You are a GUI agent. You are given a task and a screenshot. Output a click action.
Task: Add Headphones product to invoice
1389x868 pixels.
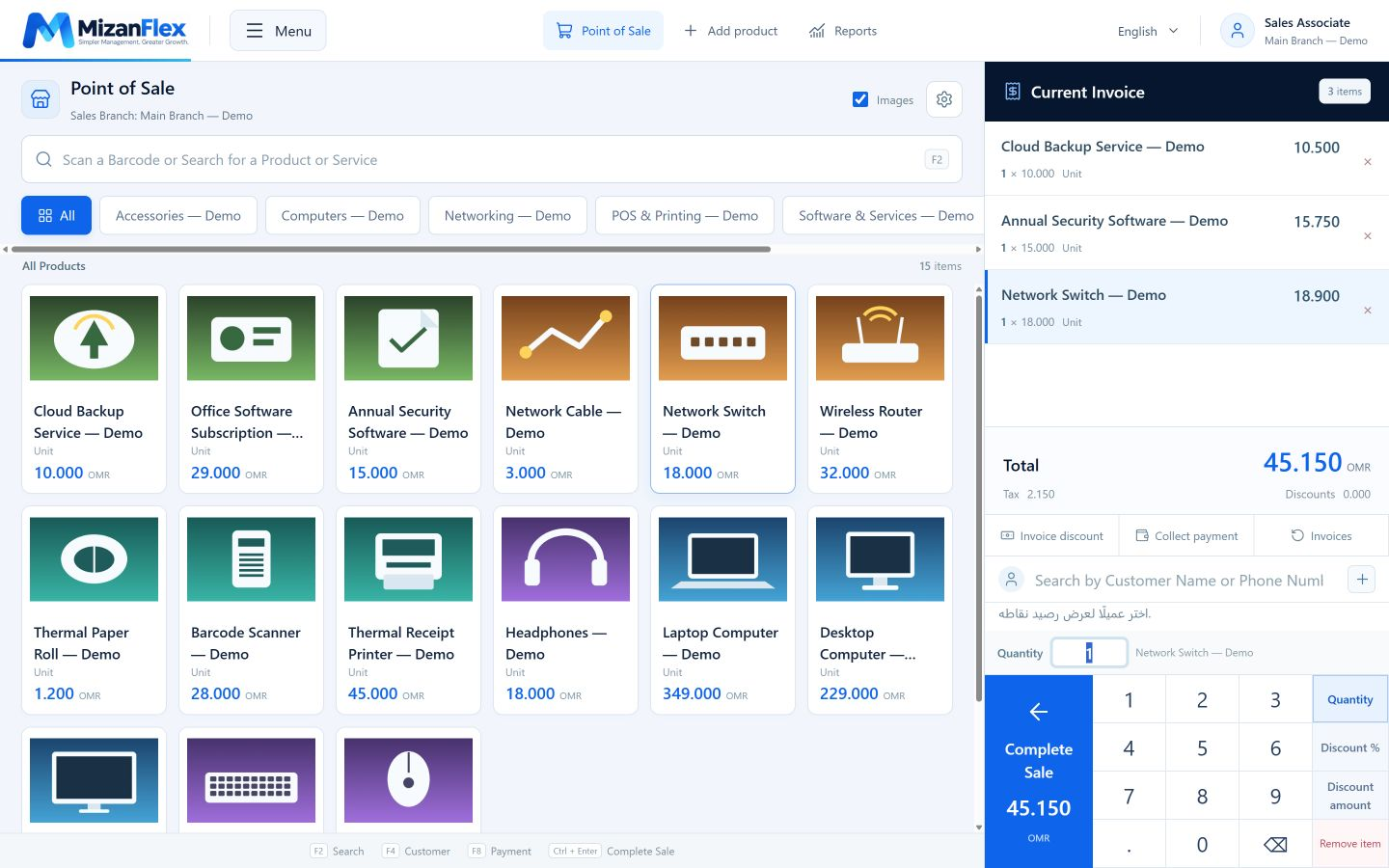[565, 610]
